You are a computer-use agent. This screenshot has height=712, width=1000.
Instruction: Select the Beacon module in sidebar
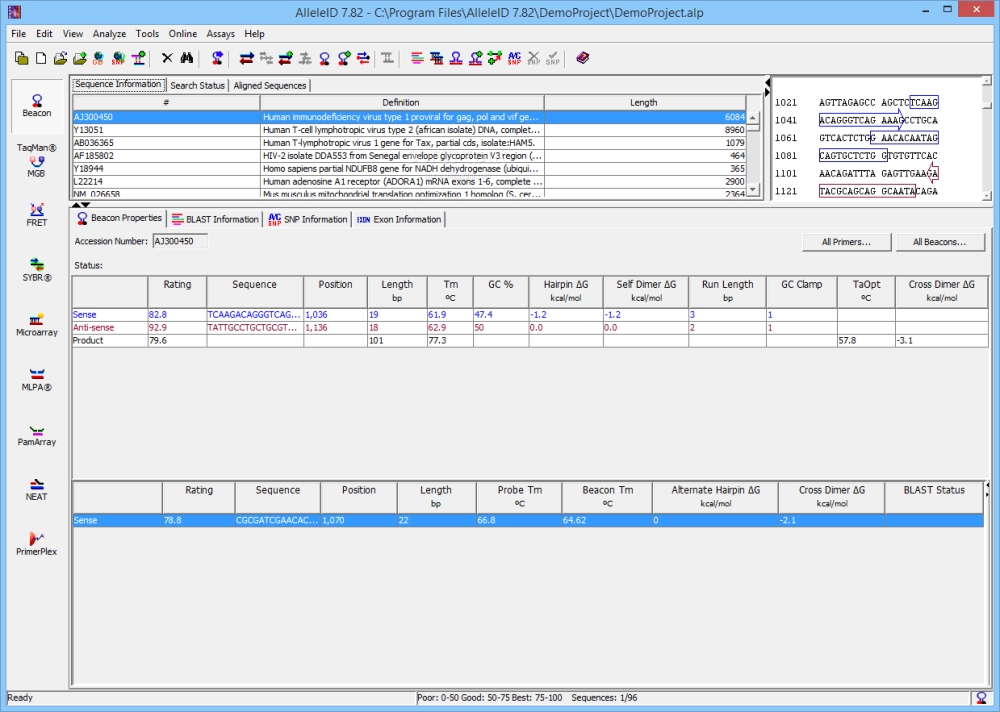(37, 106)
